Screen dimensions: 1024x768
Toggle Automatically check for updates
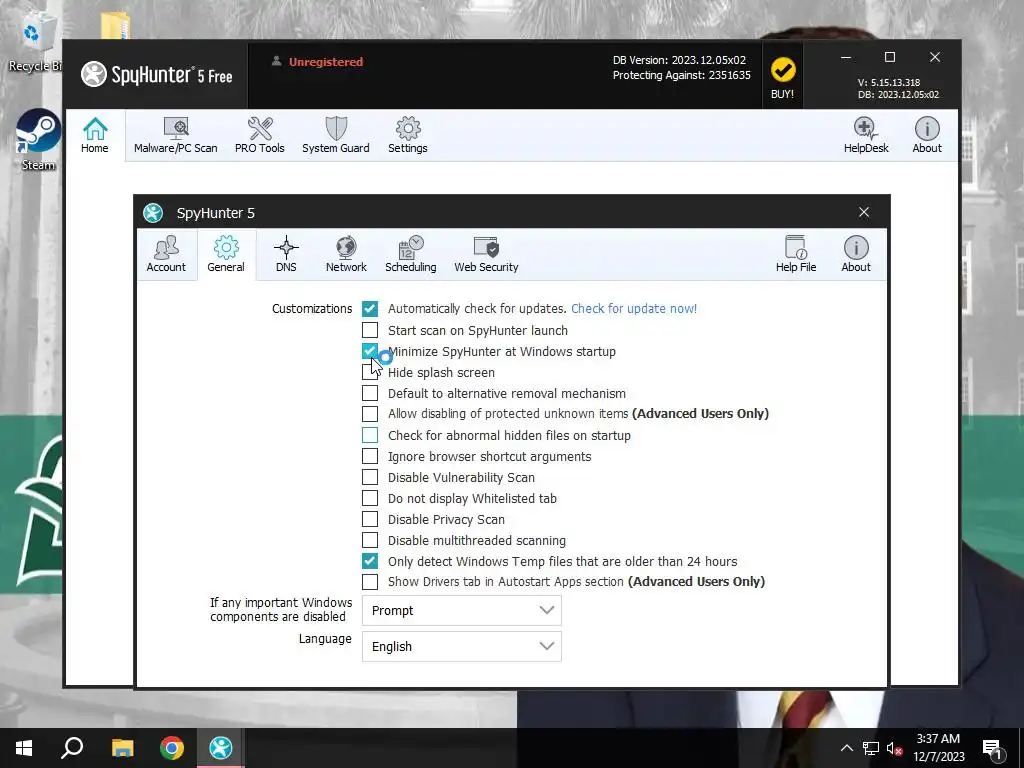[370, 308]
